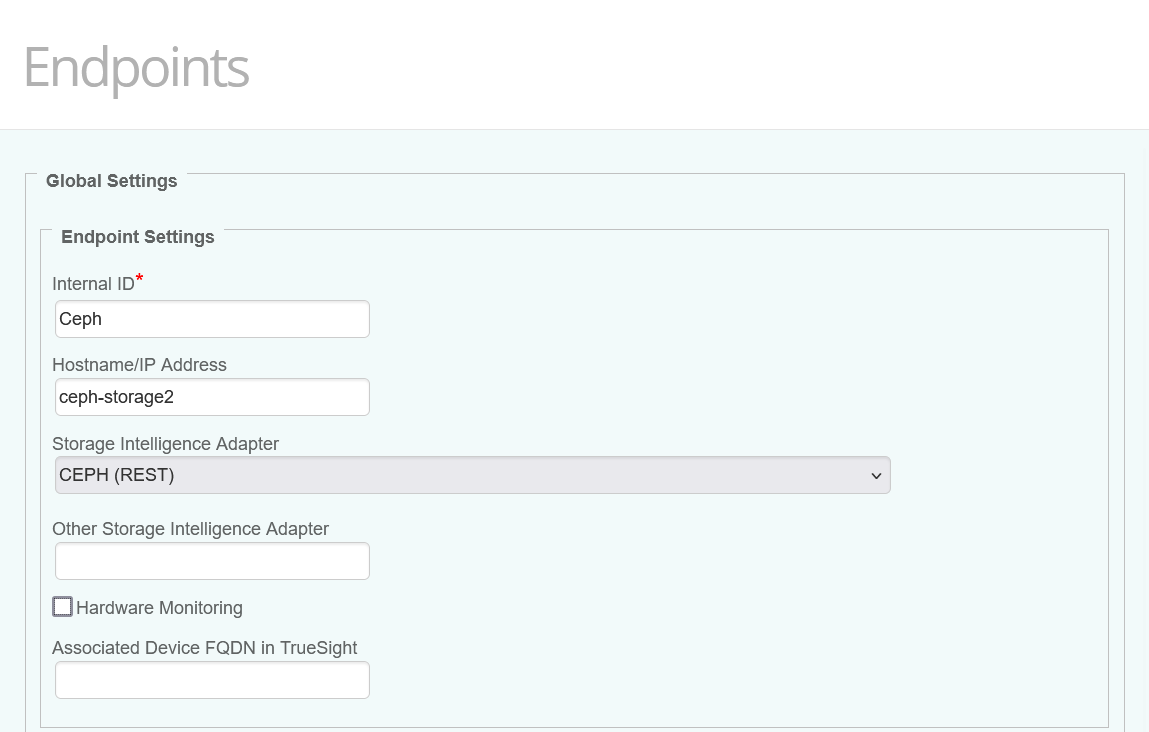The image size is (1149, 732).
Task: Click the Hardware Monitoring label text
Action: point(157,607)
